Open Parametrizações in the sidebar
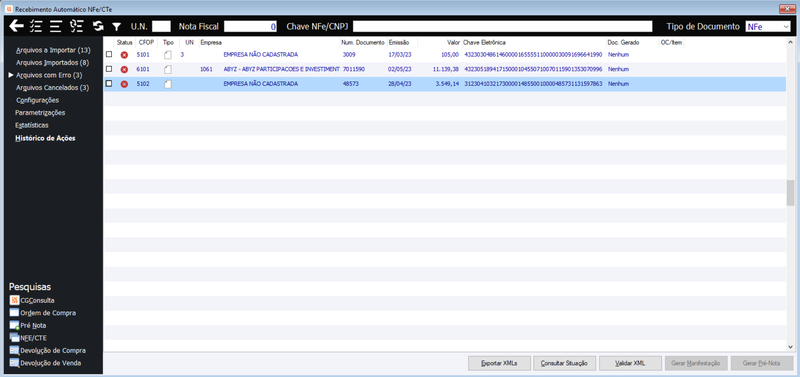800x377 pixels. point(40,112)
